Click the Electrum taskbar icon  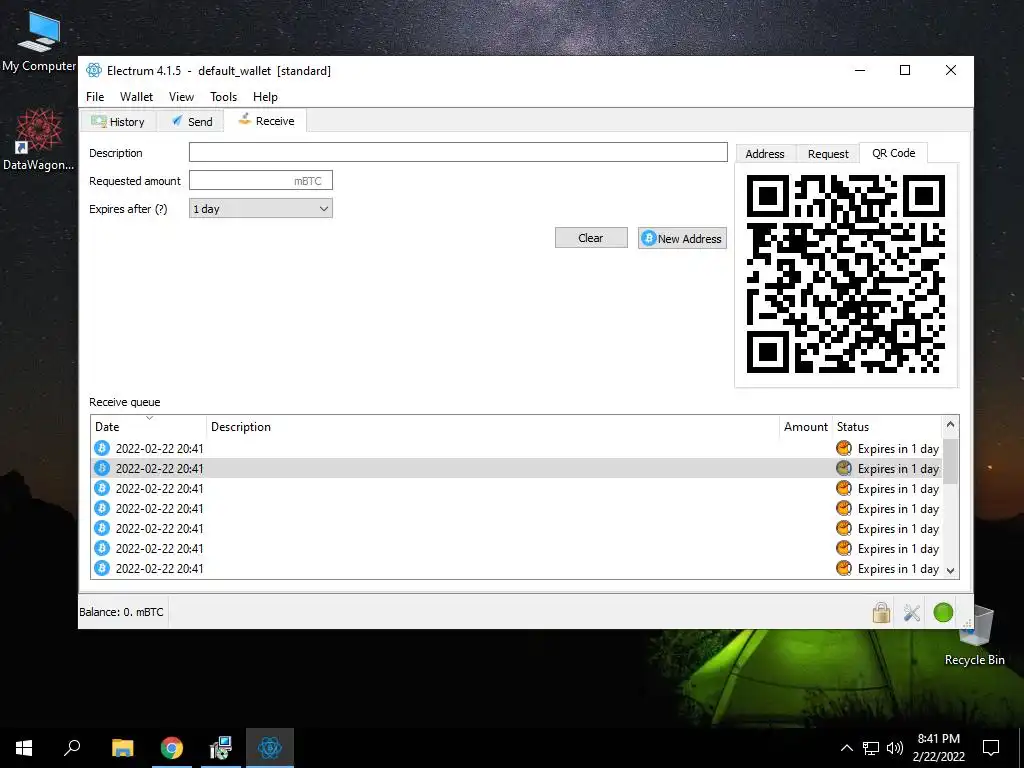pyautogui.click(x=270, y=748)
